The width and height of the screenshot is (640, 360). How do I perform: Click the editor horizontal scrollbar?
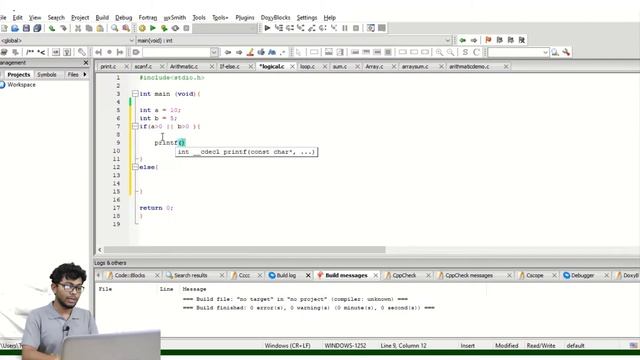(x=244, y=249)
